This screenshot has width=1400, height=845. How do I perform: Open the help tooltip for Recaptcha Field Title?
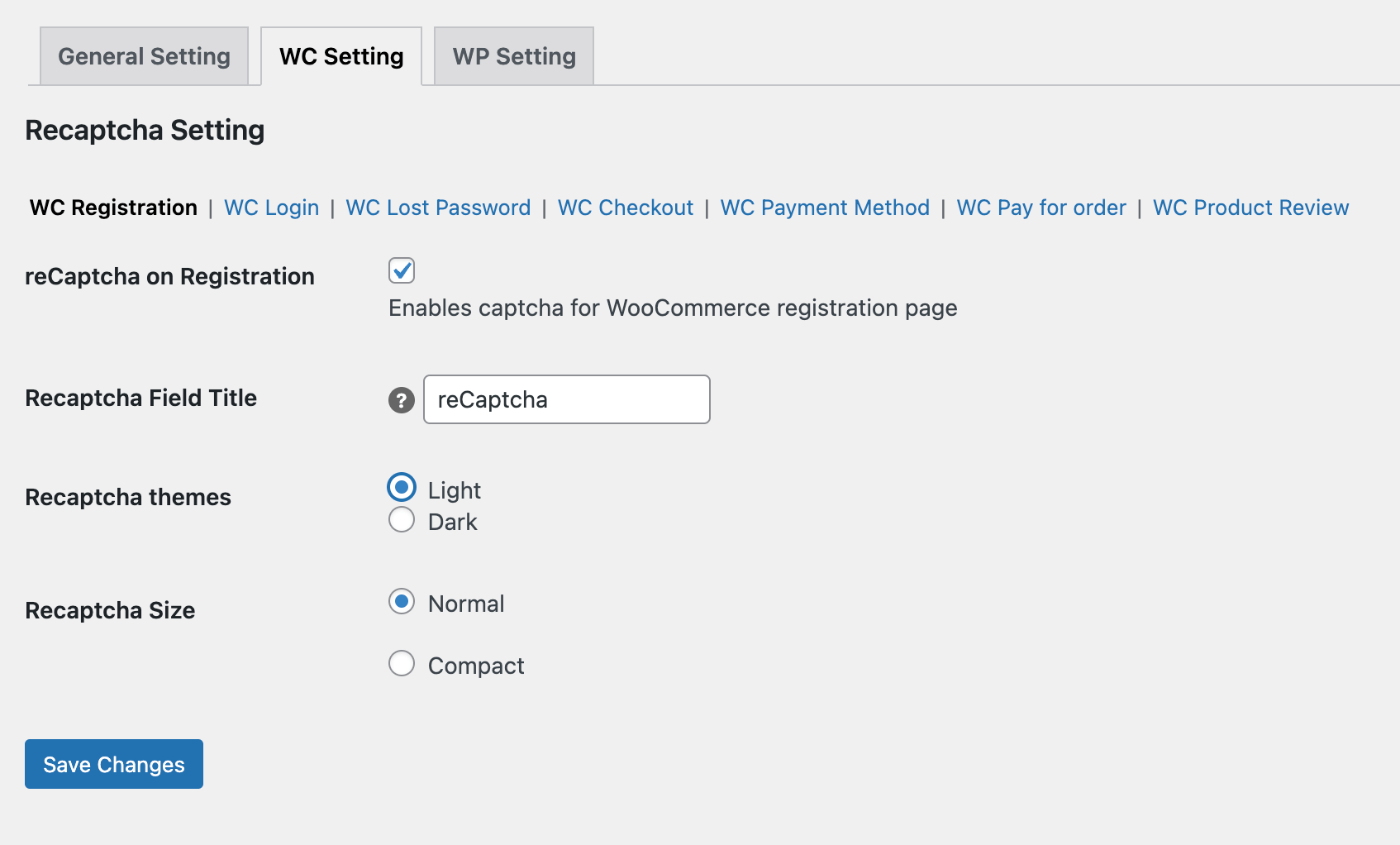tap(401, 400)
